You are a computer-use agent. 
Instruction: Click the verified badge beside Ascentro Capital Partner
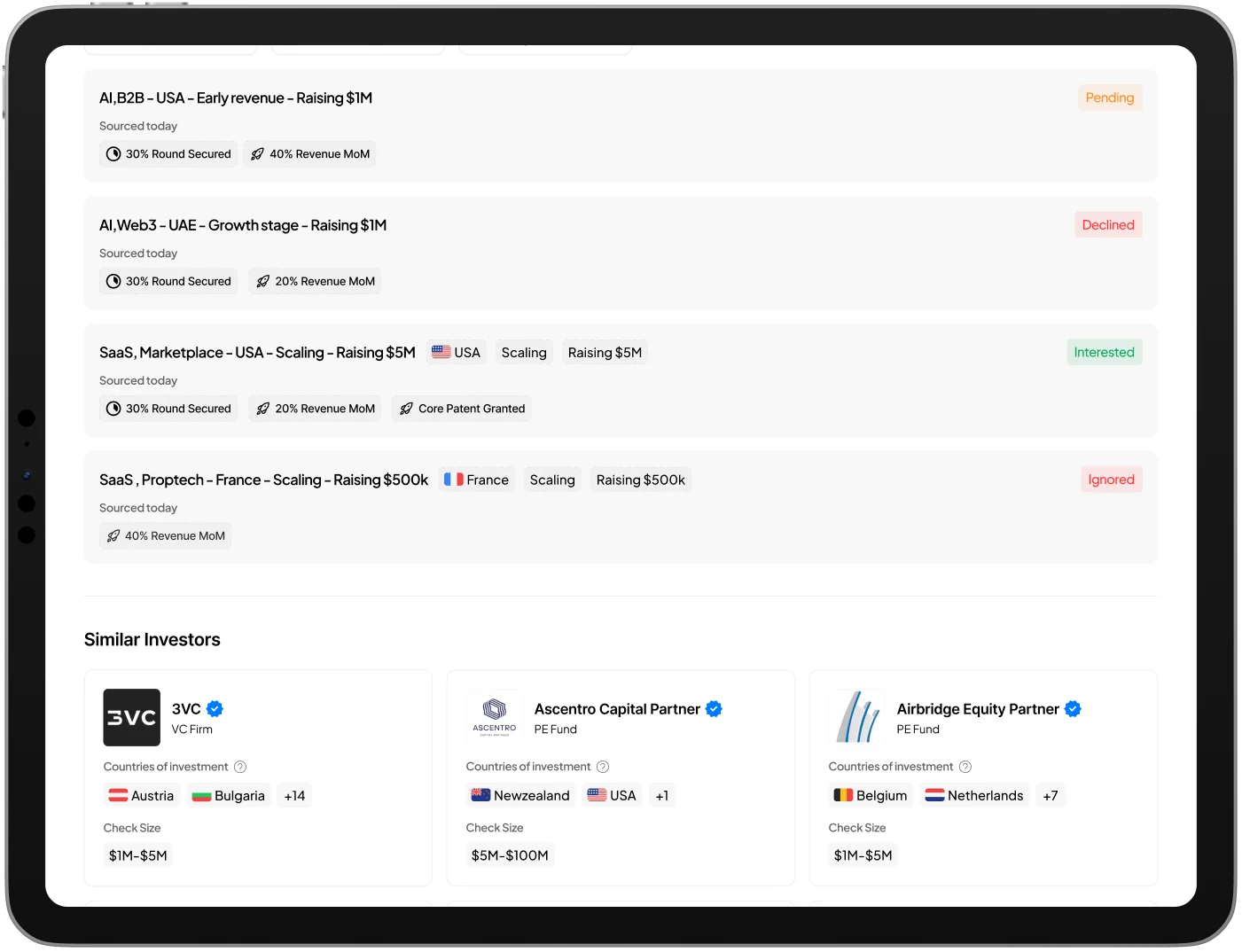point(714,709)
